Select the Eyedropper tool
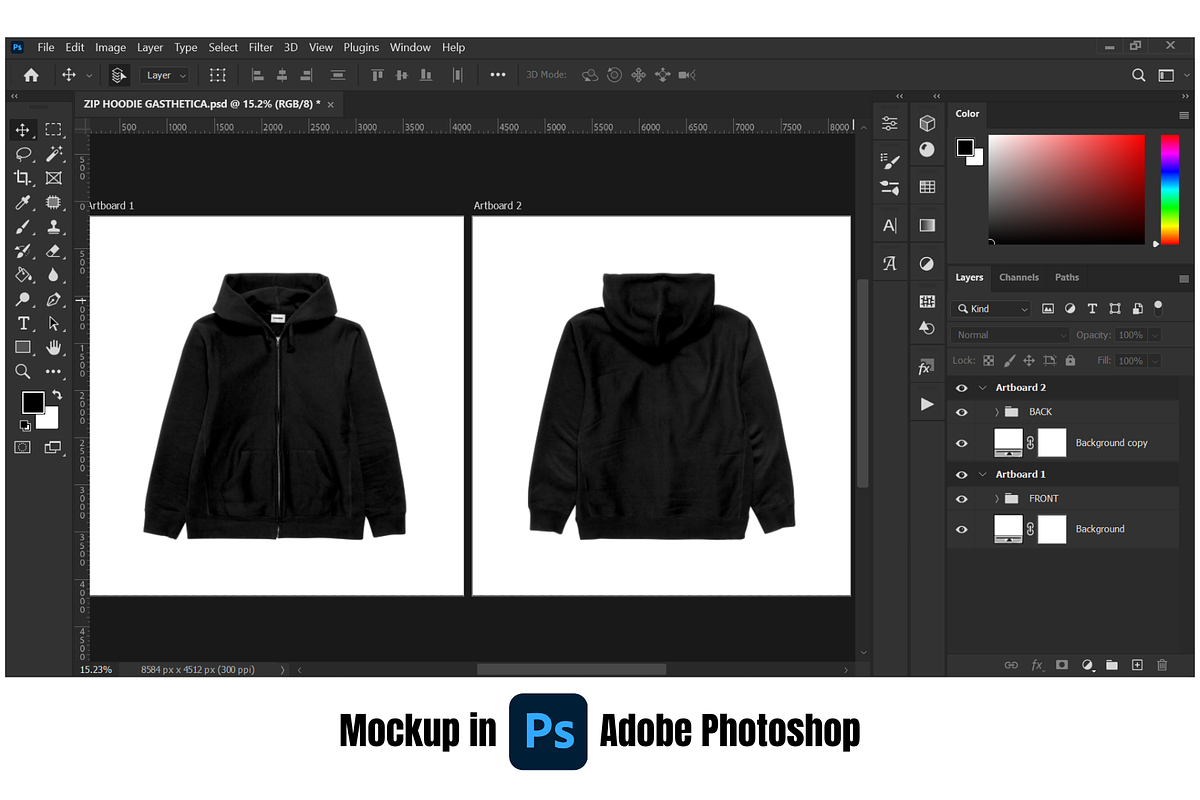Viewport: 1200px width, 800px height. (x=23, y=203)
